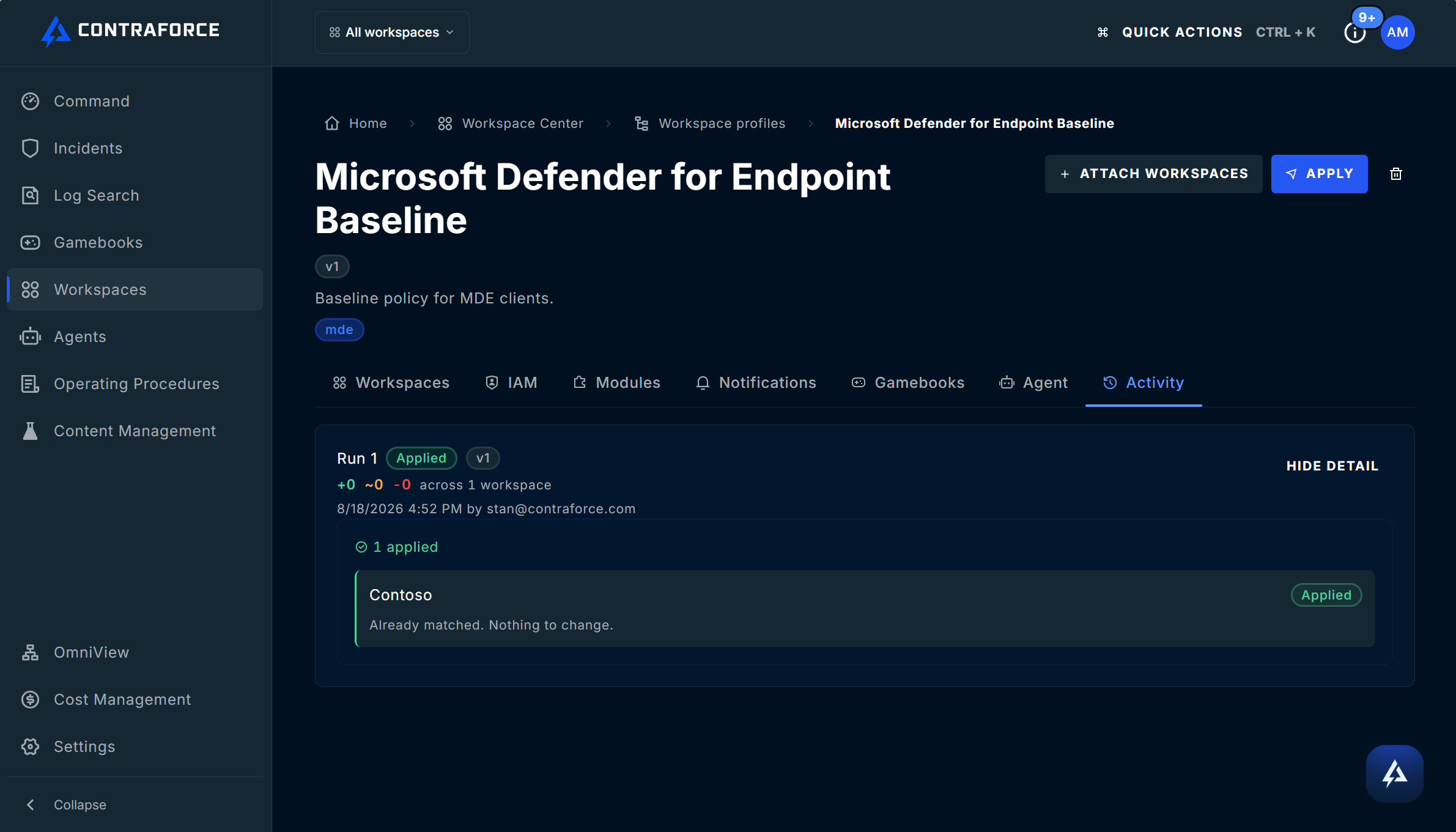Open the Gamebooks controller icon in sidebar

(x=30, y=242)
